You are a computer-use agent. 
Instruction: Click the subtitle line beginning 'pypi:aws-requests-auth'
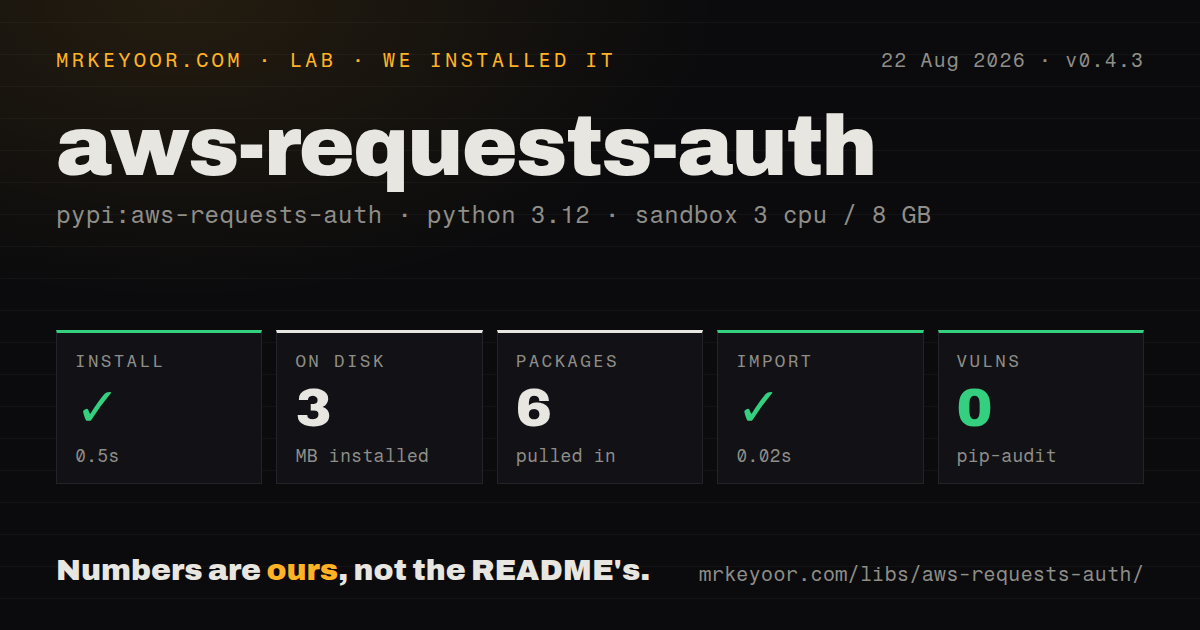tap(494, 215)
